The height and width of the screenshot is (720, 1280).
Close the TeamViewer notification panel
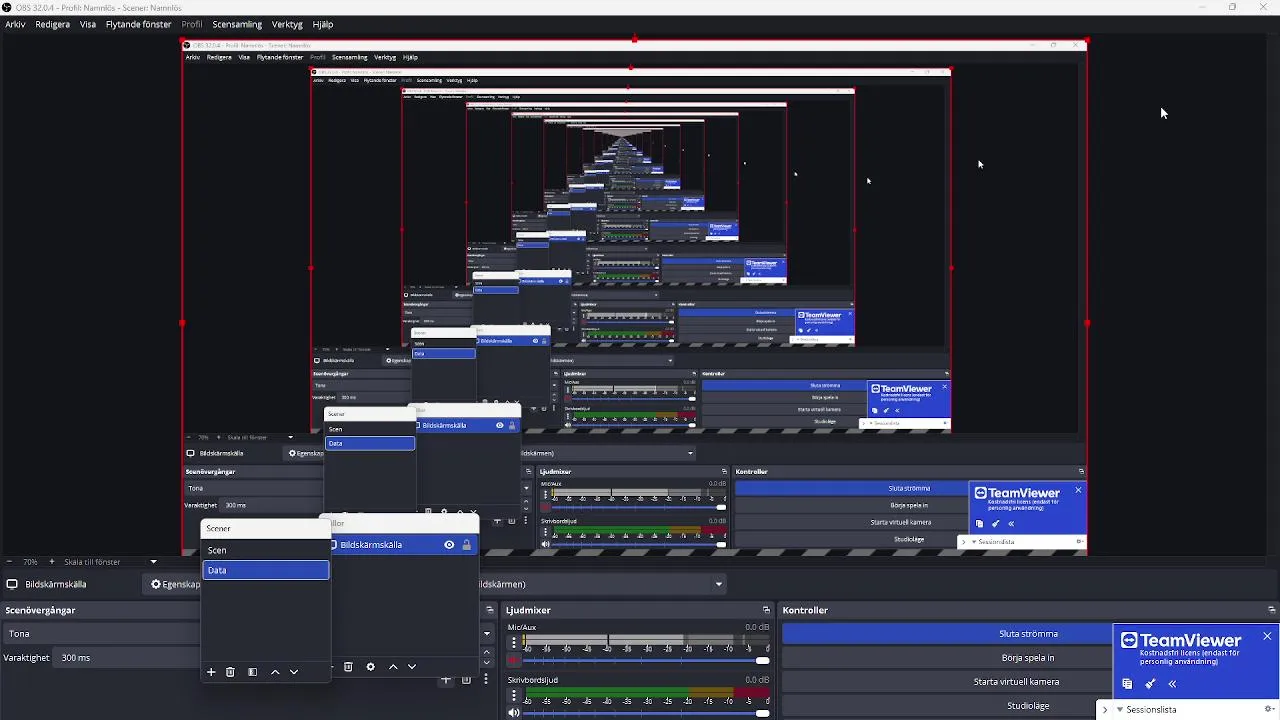coord(1267,637)
